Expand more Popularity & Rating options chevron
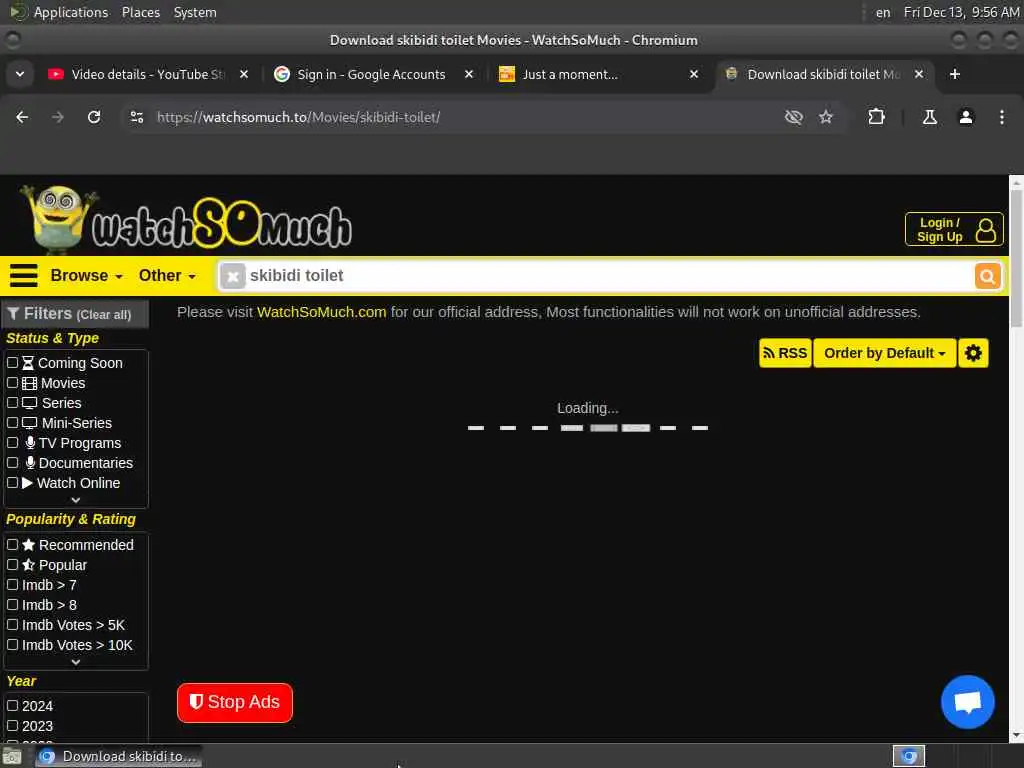Screen dimensions: 1024x768 76,662
